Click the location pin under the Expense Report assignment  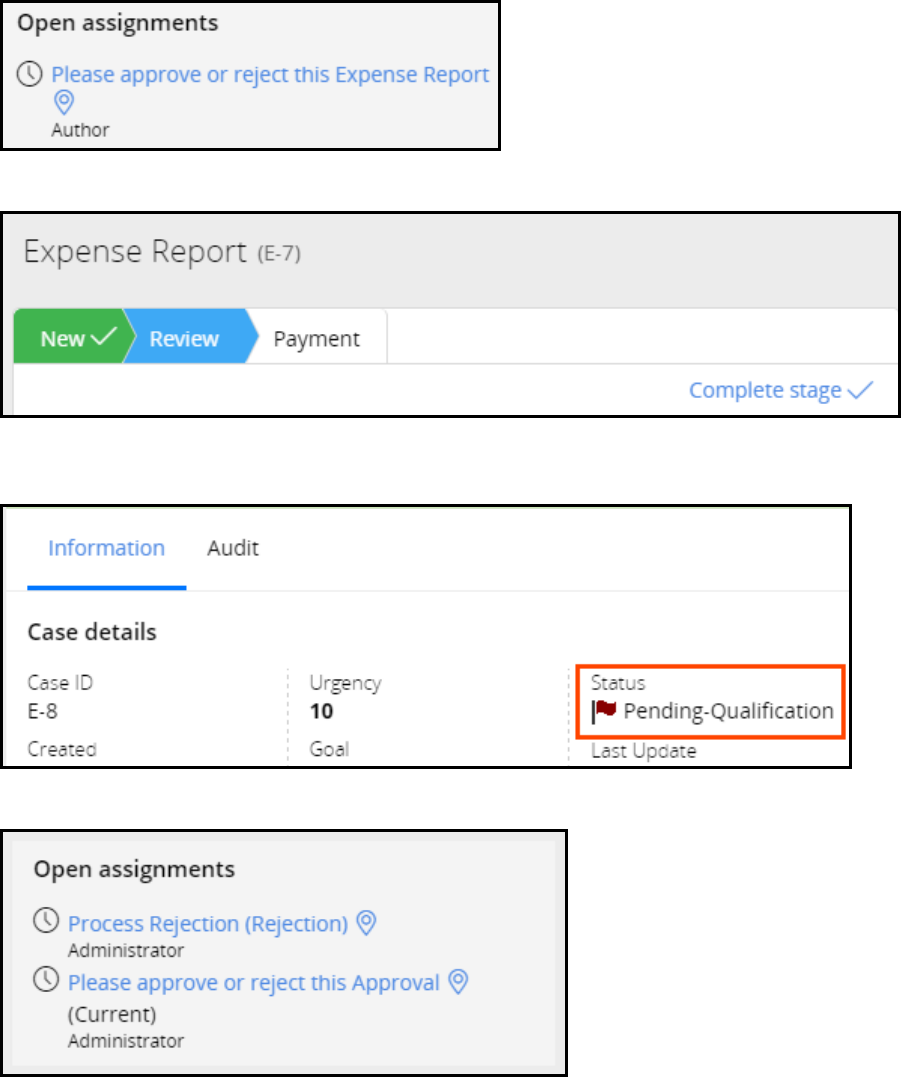[x=64, y=102]
